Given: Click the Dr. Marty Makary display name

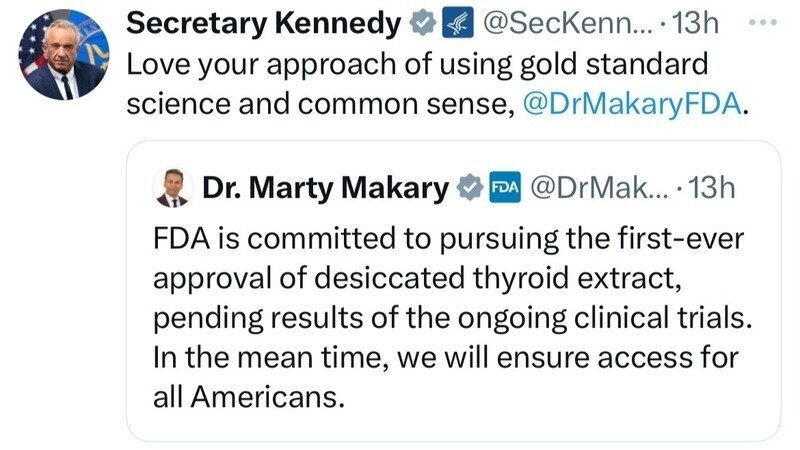Looking at the screenshot, I should [325, 188].
